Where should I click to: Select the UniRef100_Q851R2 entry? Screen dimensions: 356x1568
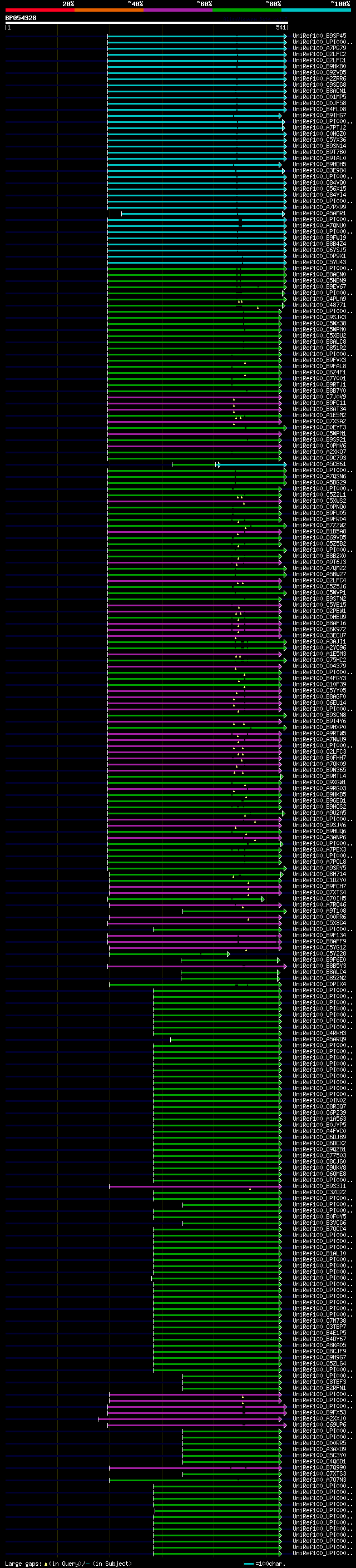click(319, 348)
